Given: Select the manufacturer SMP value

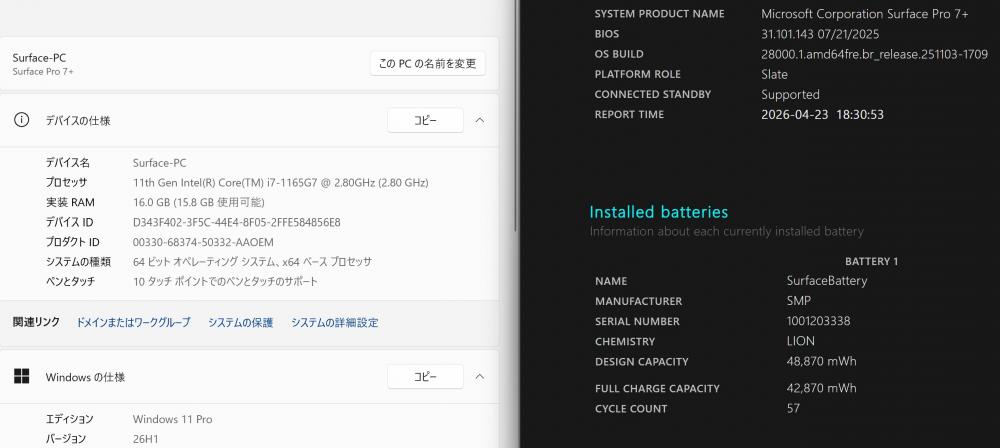Looking at the screenshot, I should 798,301.
